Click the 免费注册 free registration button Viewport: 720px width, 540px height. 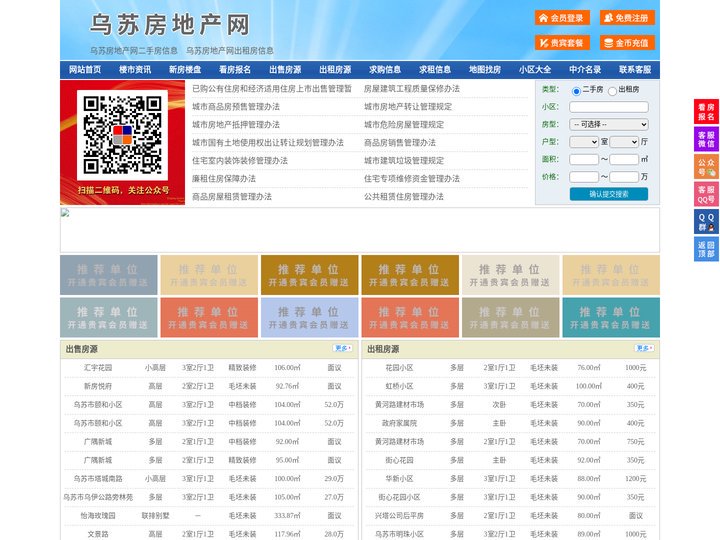point(627,18)
